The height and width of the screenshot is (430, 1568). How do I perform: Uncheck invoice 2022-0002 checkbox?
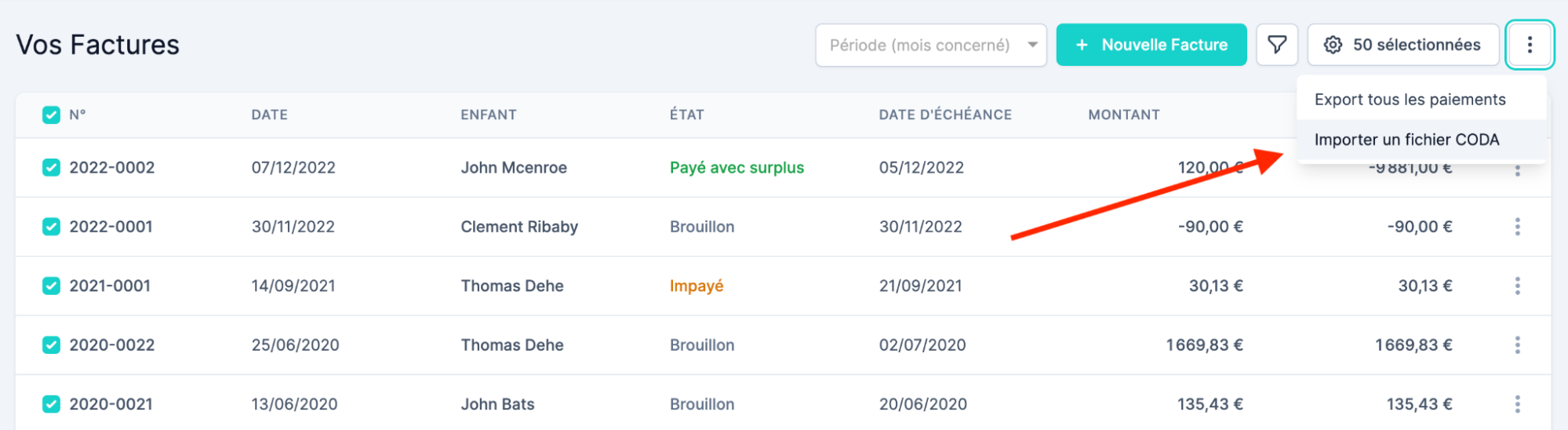tap(51, 167)
